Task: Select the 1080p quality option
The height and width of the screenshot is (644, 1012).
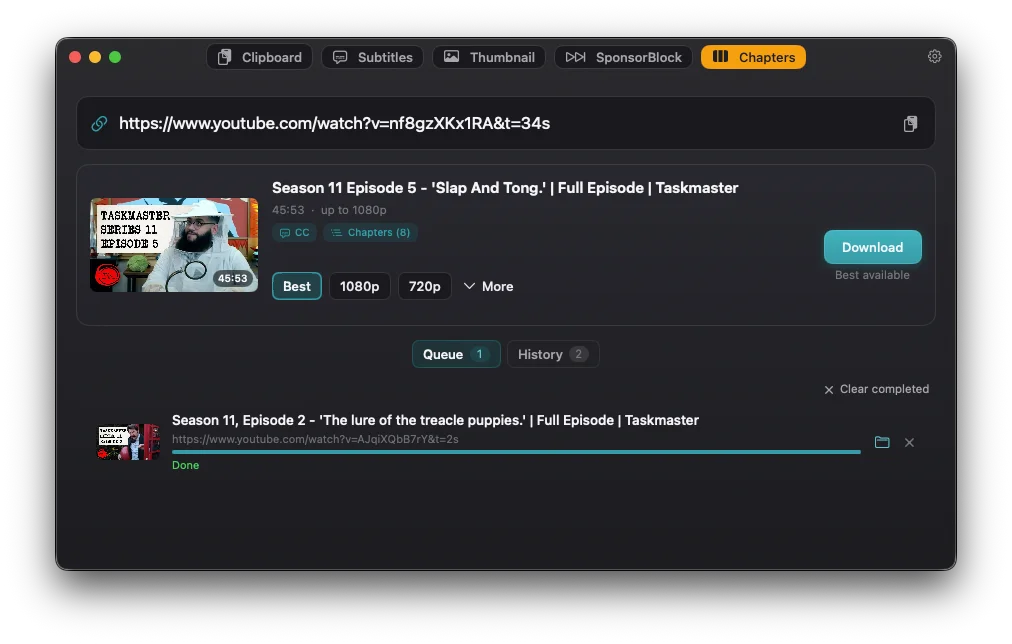Action: 359,286
